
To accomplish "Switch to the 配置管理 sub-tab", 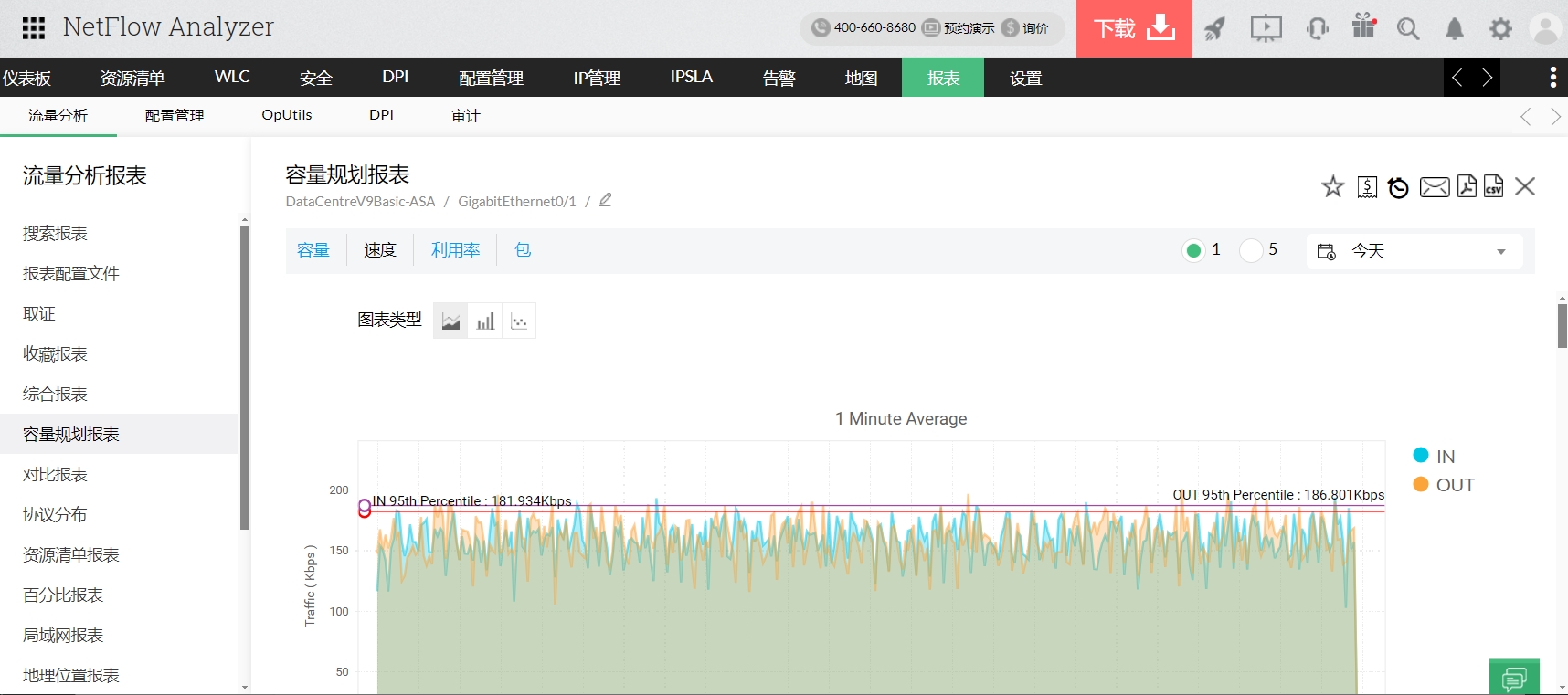I will pos(175,116).
